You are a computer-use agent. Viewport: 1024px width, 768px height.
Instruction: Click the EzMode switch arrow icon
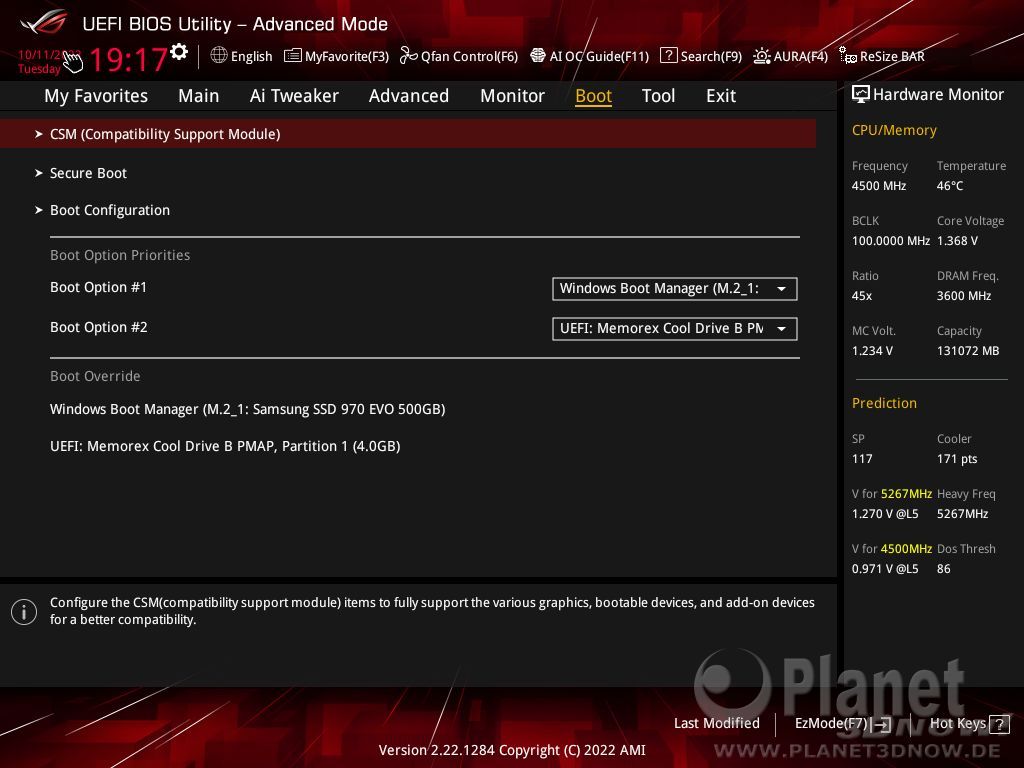883,724
